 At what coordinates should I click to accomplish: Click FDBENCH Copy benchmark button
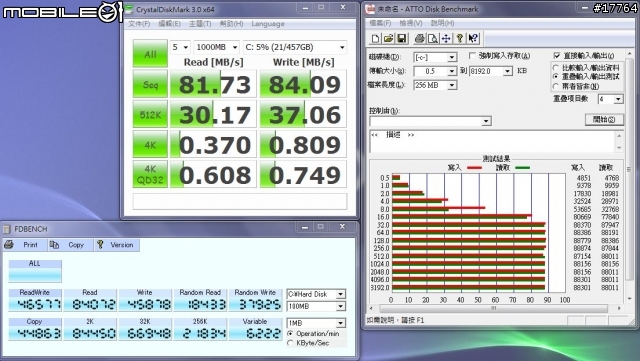pyautogui.click(x=35, y=329)
